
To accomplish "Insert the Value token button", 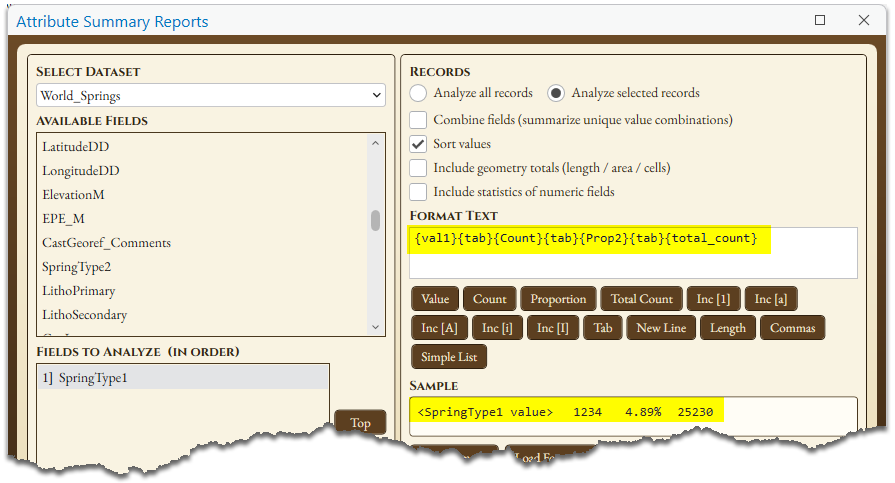I will [435, 299].
